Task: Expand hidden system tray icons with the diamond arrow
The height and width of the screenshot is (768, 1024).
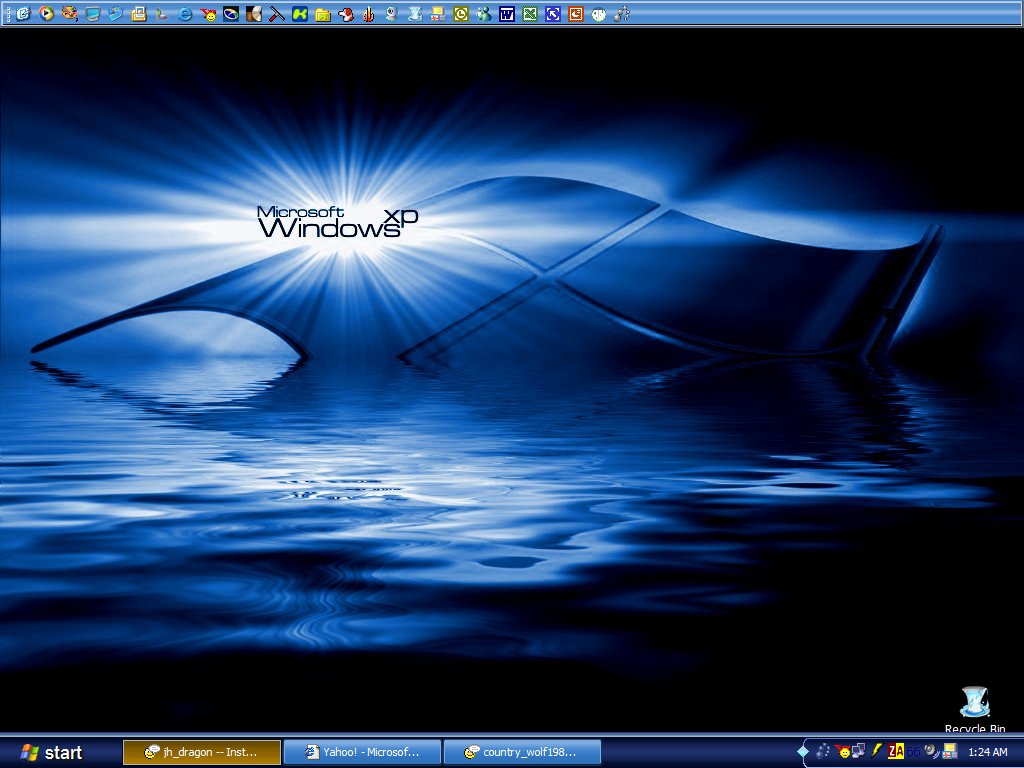Action: click(803, 752)
